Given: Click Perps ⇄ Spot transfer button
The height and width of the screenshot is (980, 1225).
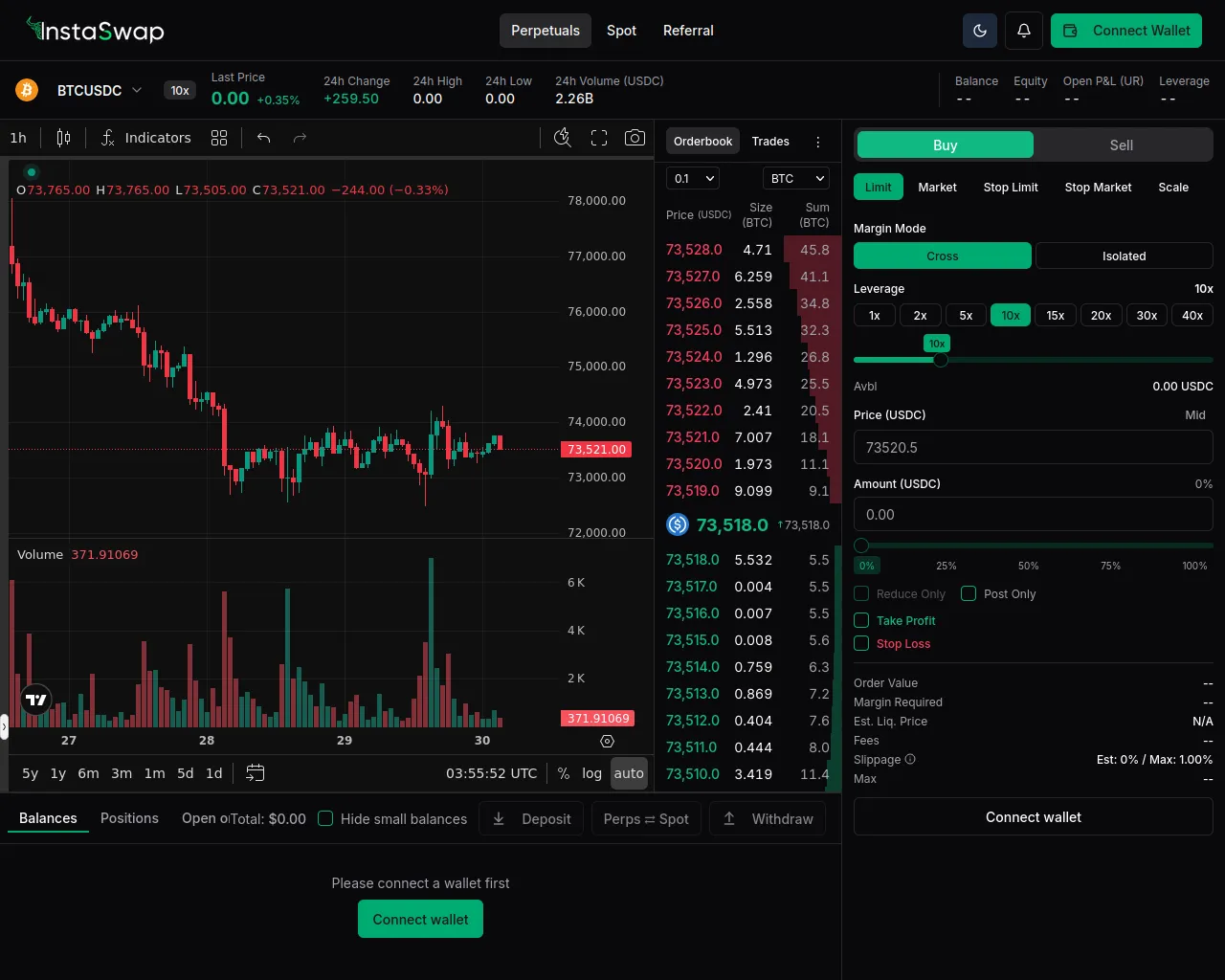Looking at the screenshot, I should click(646, 818).
